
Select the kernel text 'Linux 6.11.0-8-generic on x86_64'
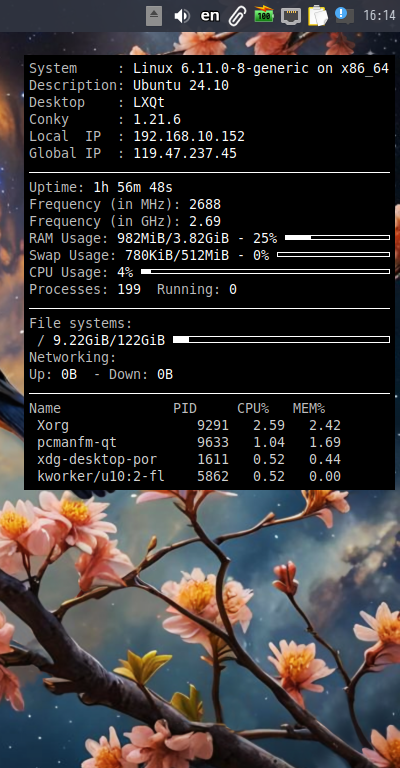[261, 69]
